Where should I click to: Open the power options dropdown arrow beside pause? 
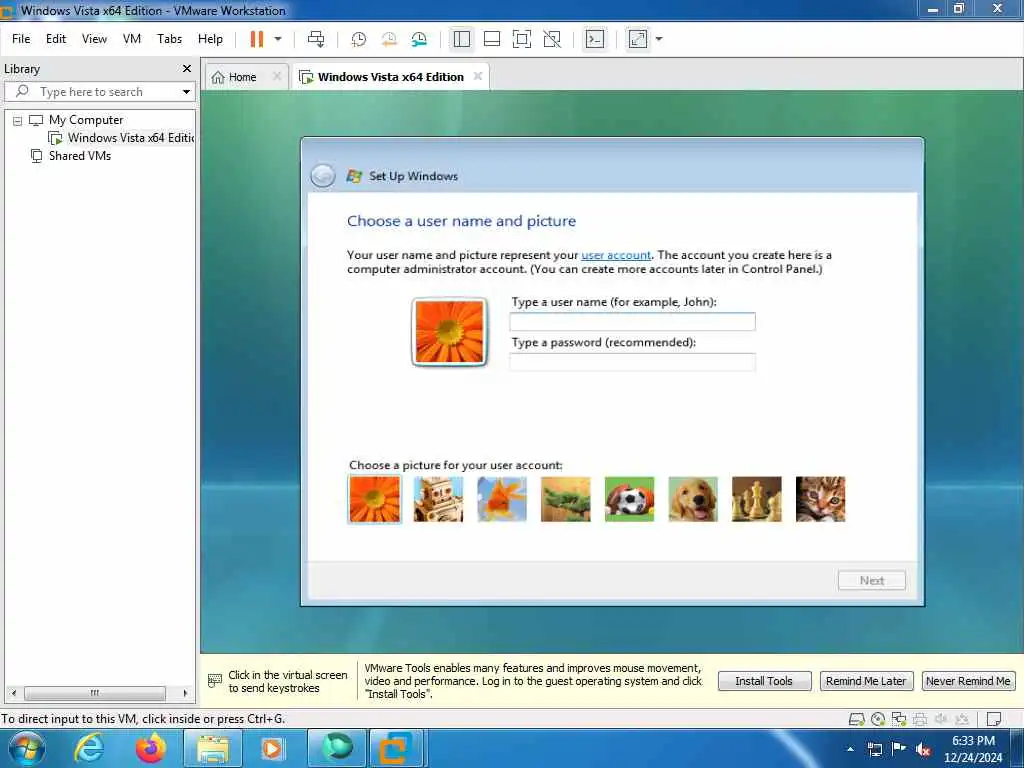coord(278,39)
